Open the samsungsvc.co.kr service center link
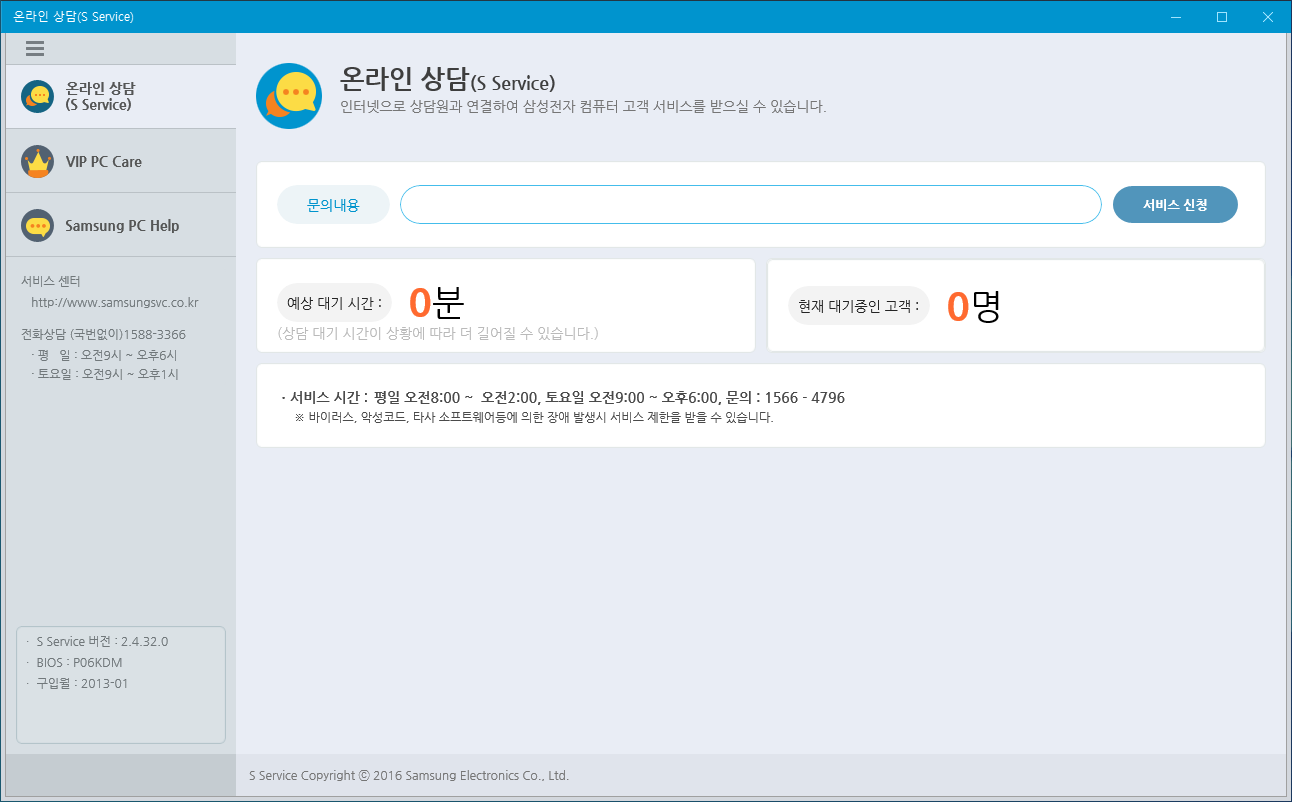 tap(115, 302)
